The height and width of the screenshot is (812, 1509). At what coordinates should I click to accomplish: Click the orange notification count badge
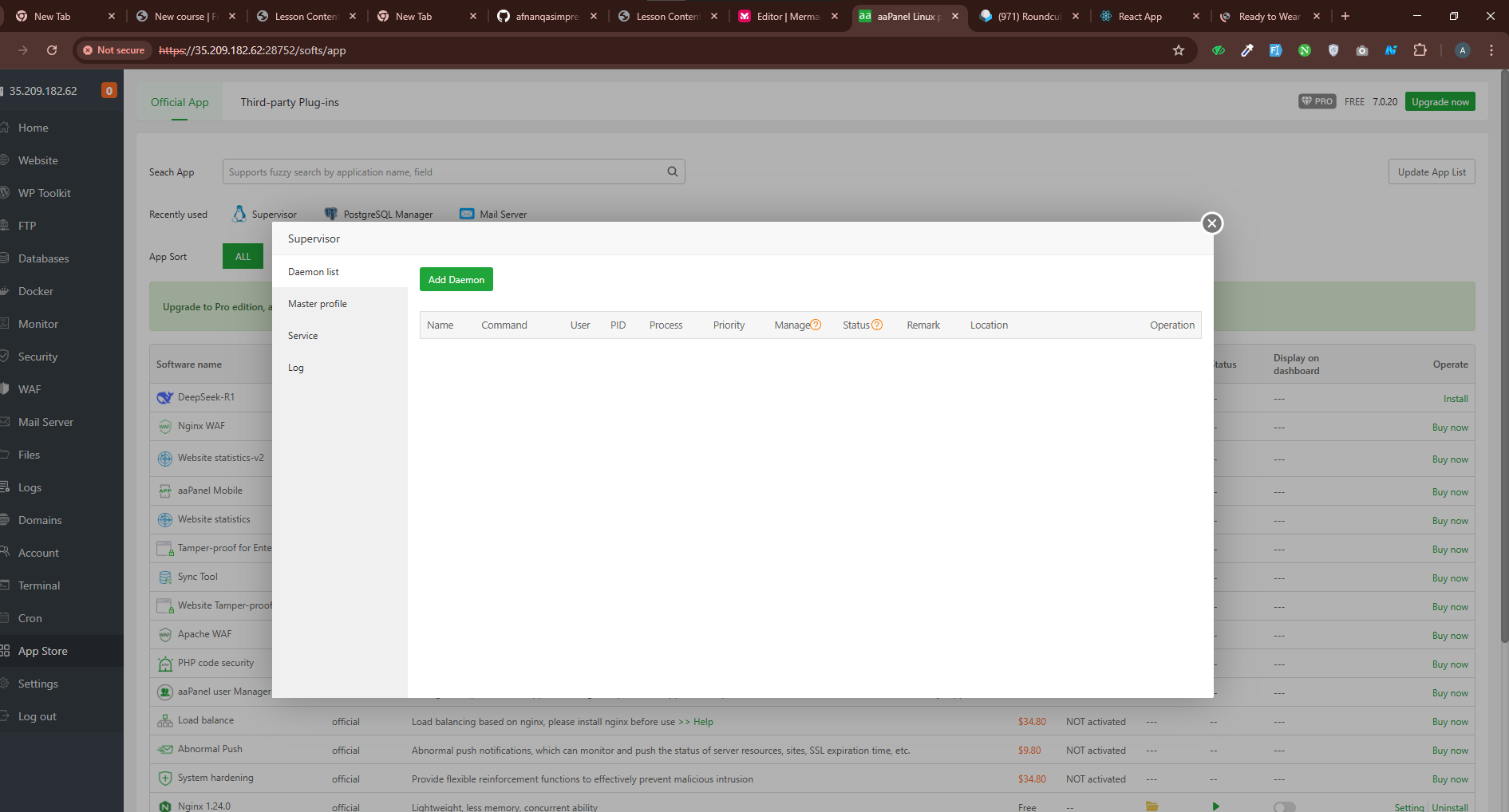tap(109, 90)
